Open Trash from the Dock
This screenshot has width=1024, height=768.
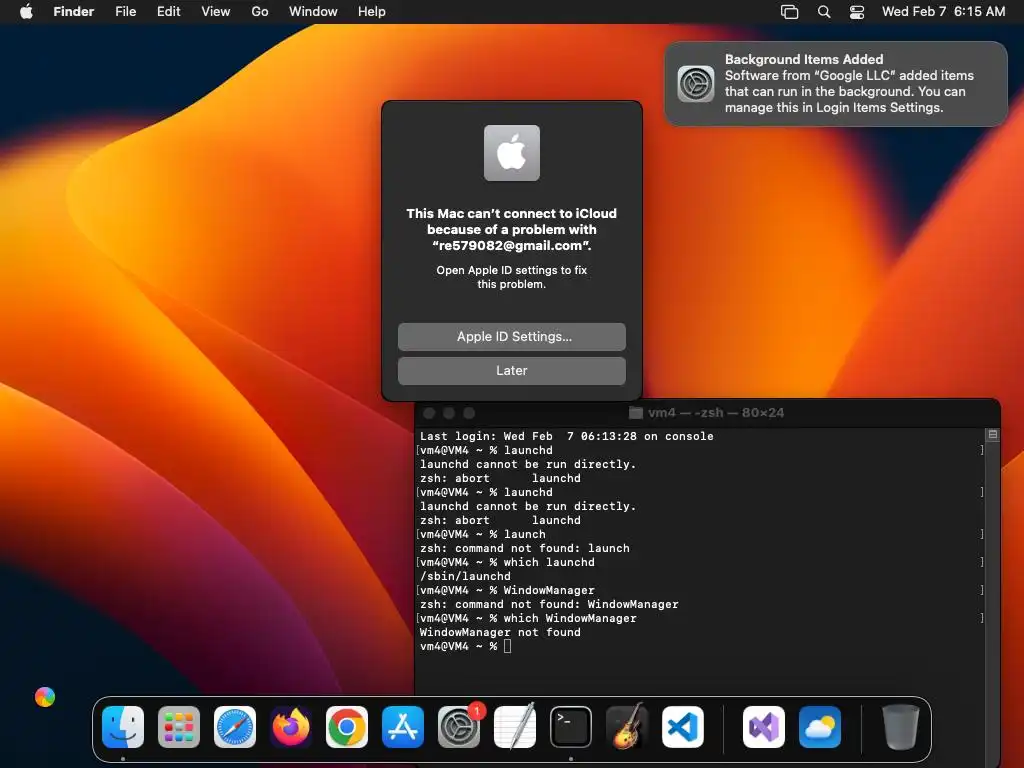coord(901,727)
